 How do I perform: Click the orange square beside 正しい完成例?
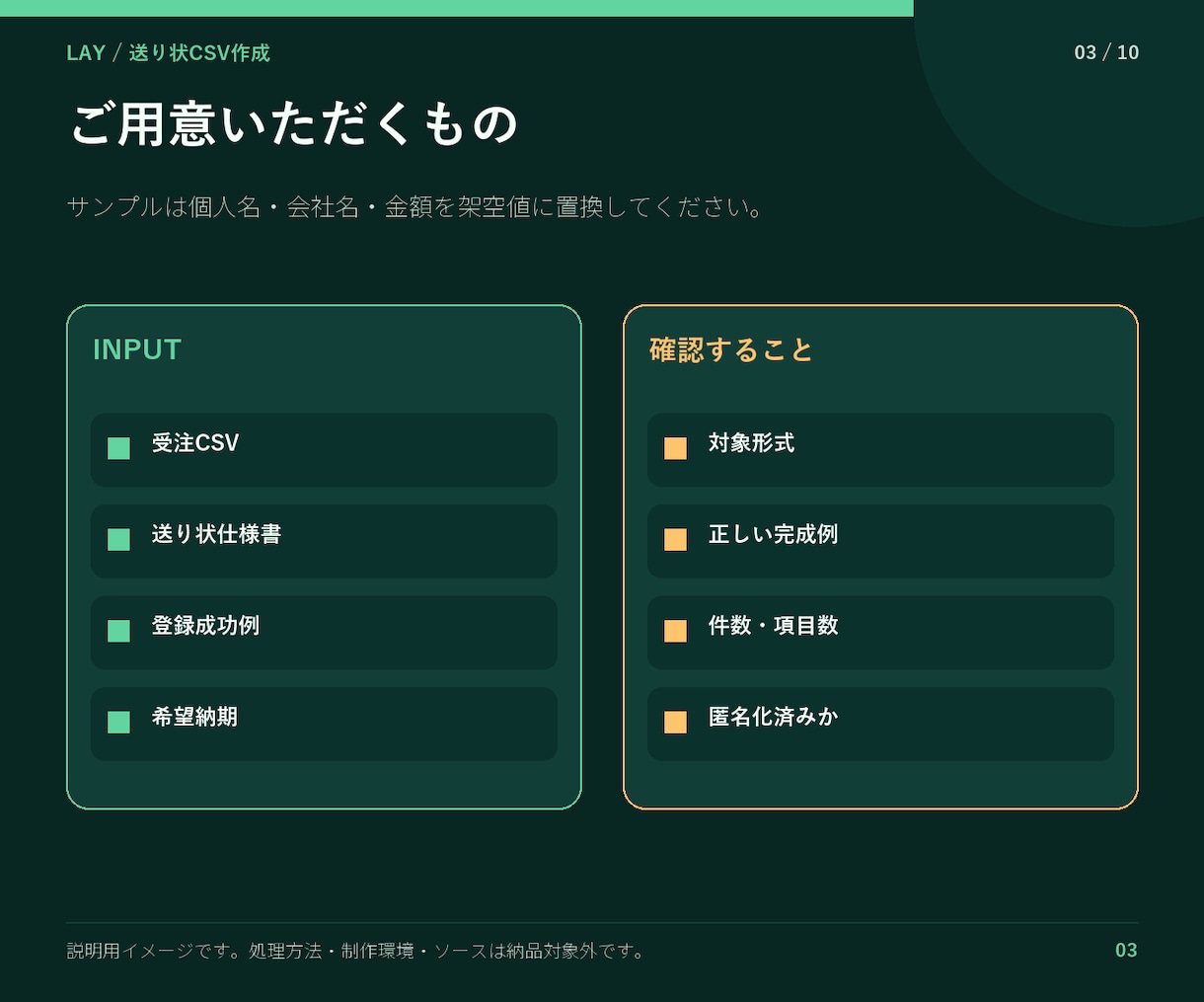click(675, 539)
